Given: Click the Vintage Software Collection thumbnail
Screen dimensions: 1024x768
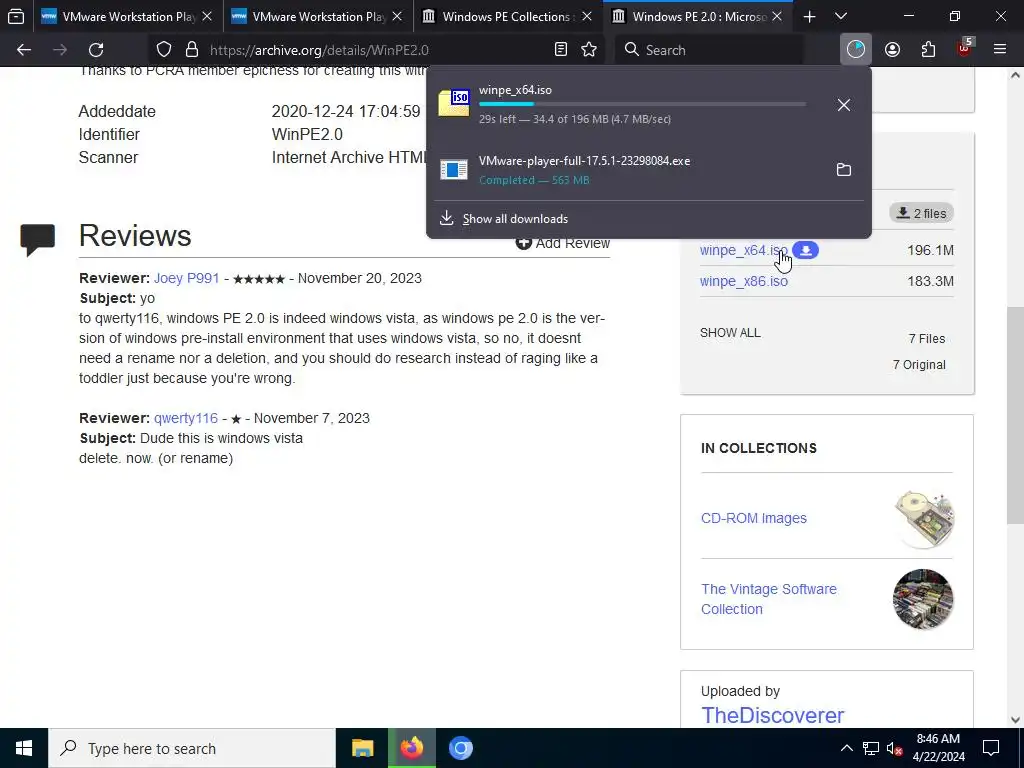Looking at the screenshot, I should tap(923, 599).
